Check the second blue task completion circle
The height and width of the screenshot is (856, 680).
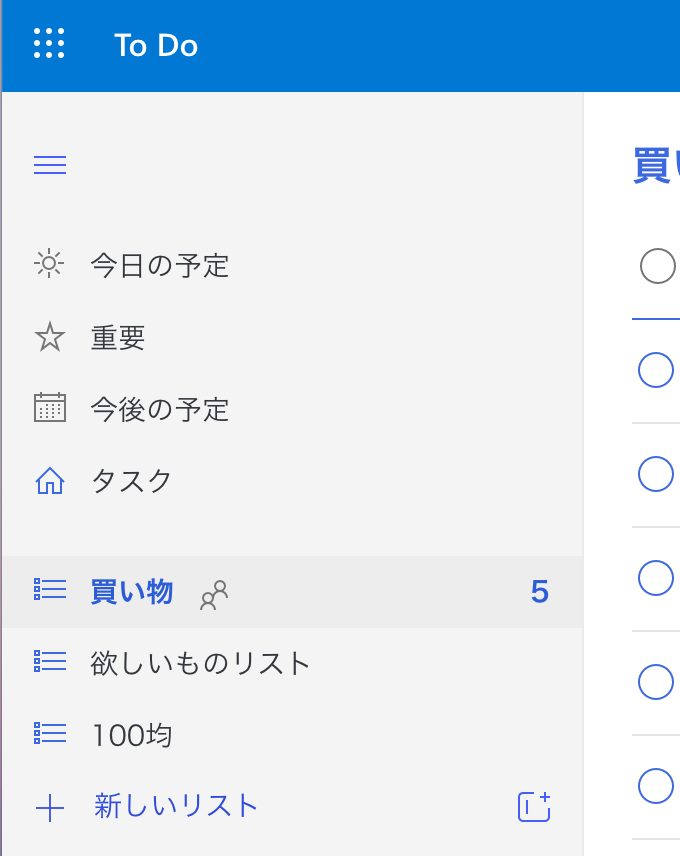[655, 474]
